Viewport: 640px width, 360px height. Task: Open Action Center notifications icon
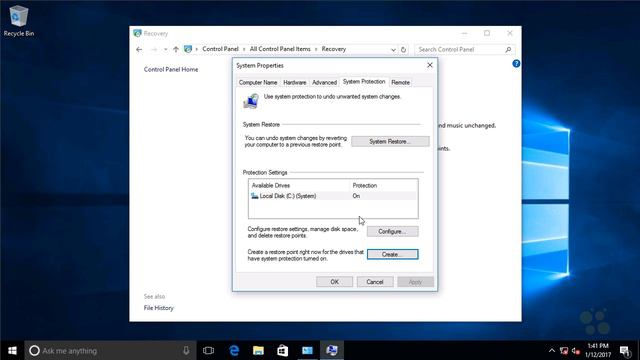pos(625,351)
